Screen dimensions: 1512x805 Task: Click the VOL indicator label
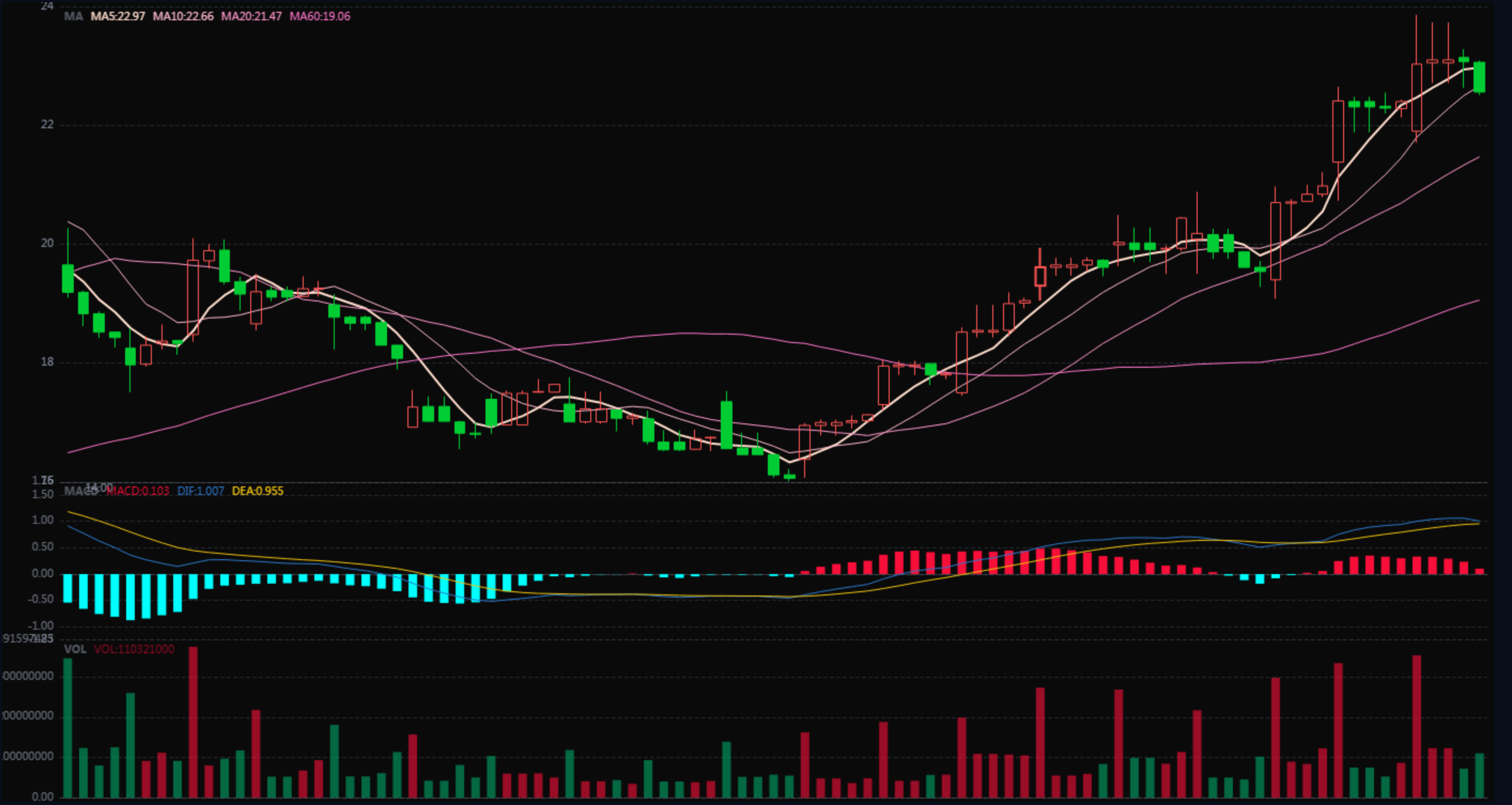(x=75, y=649)
